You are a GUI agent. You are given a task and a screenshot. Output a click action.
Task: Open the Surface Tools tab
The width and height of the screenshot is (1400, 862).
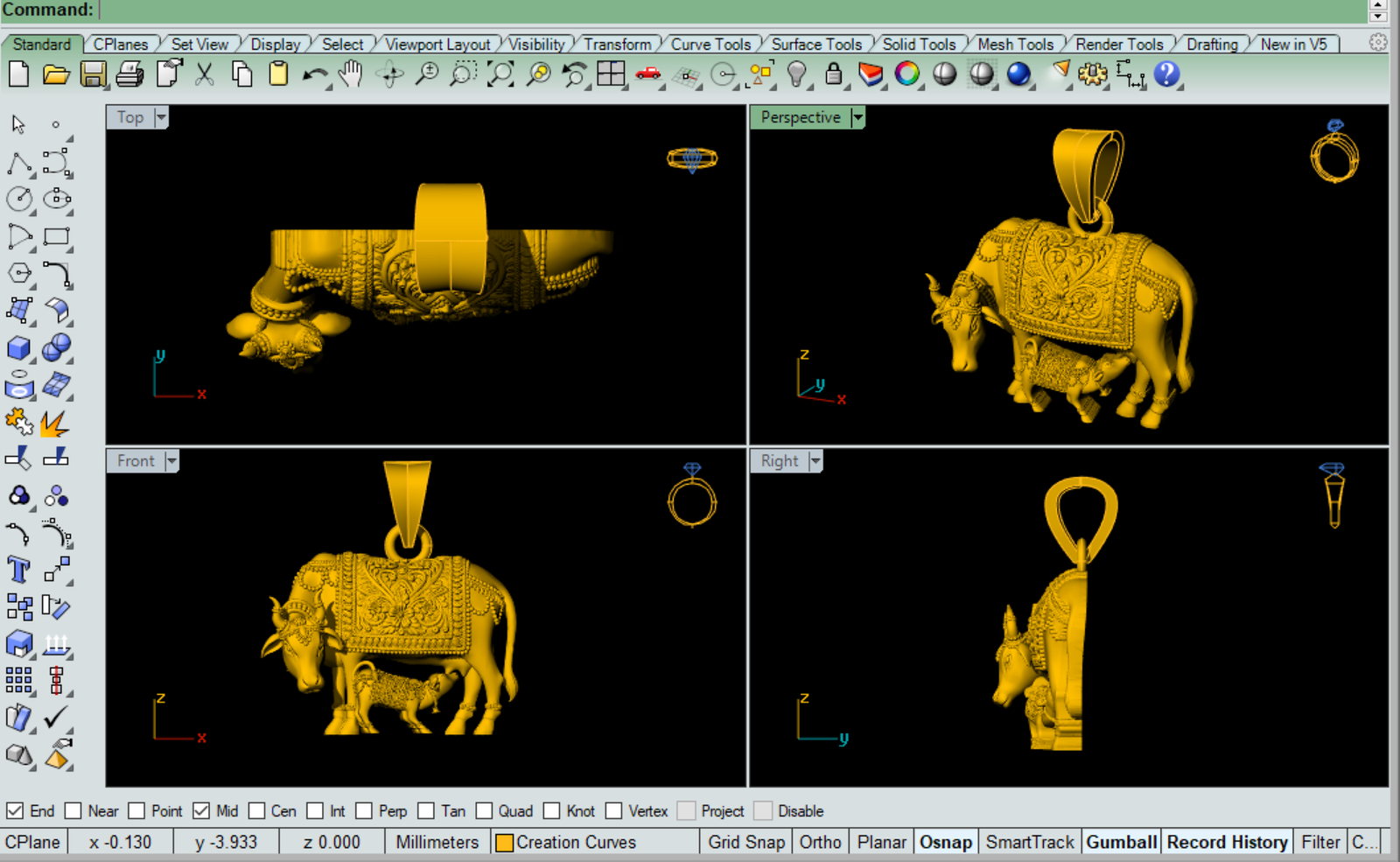click(815, 44)
